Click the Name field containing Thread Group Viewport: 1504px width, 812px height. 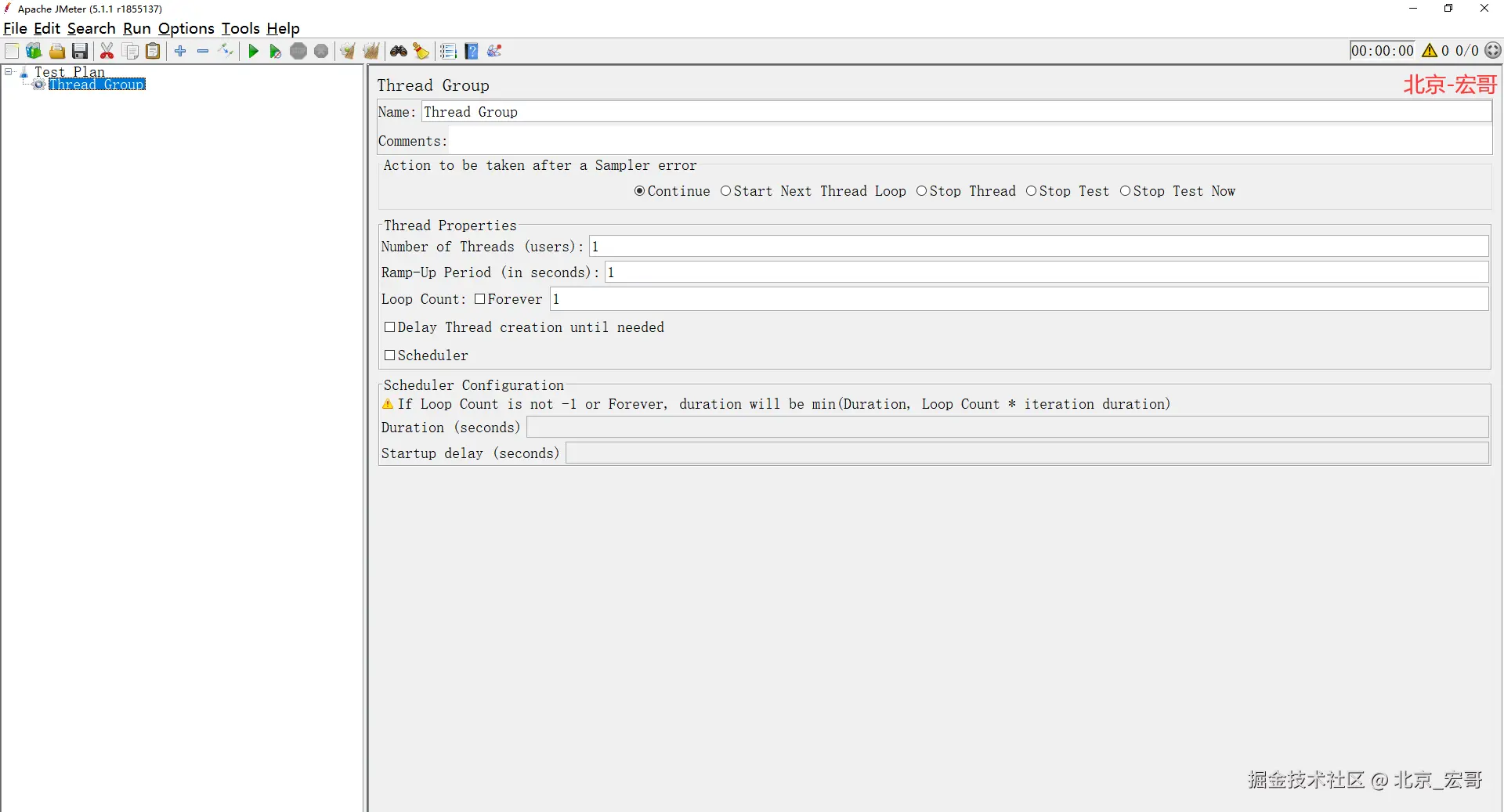click(x=956, y=112)
